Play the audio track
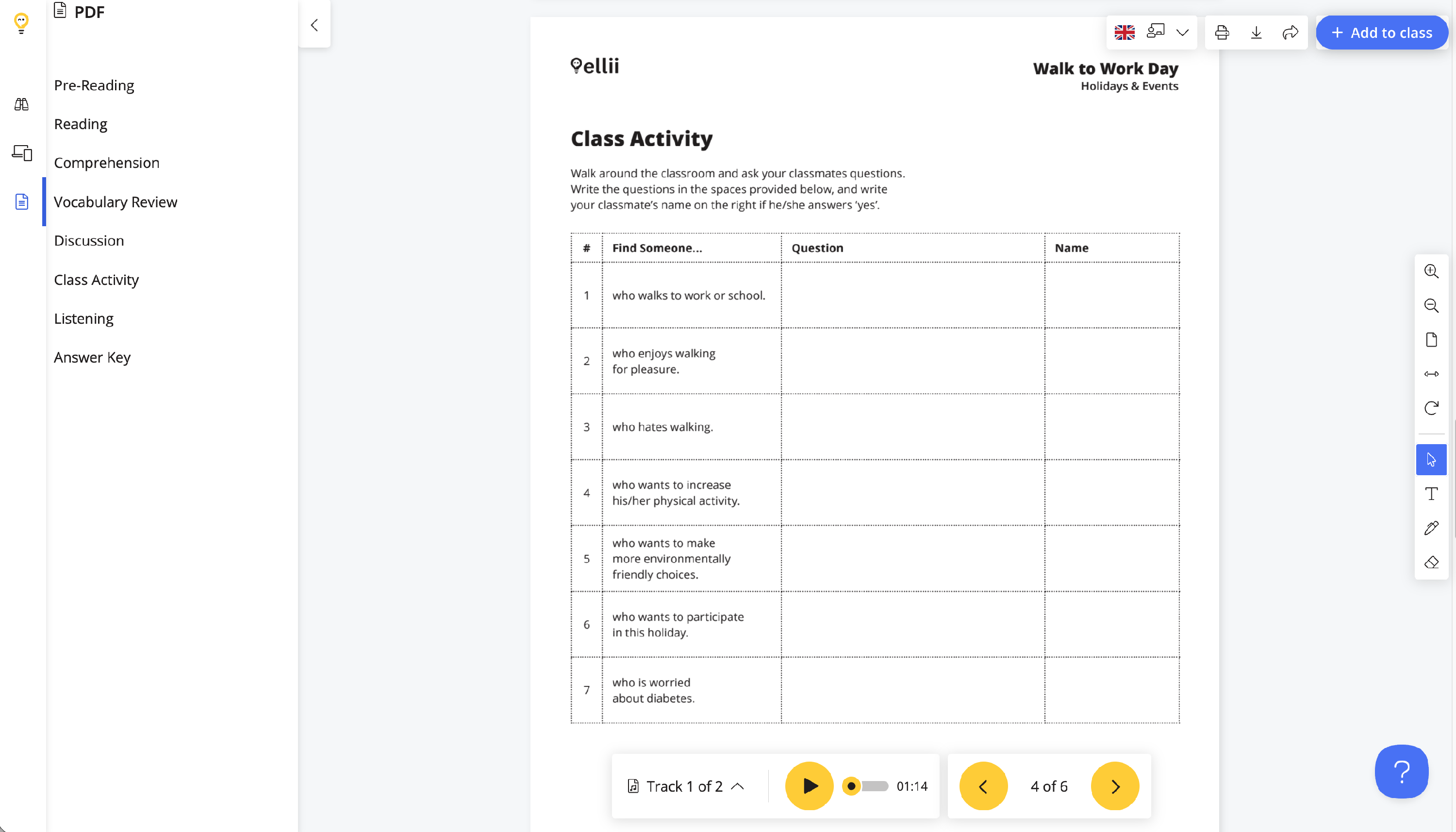This screenshot has height=832, width=1456. [809, 786]
